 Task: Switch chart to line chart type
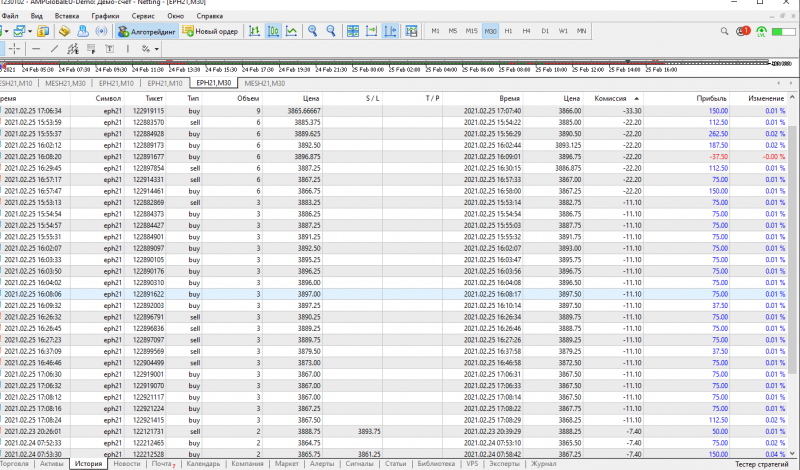[291, 31]
